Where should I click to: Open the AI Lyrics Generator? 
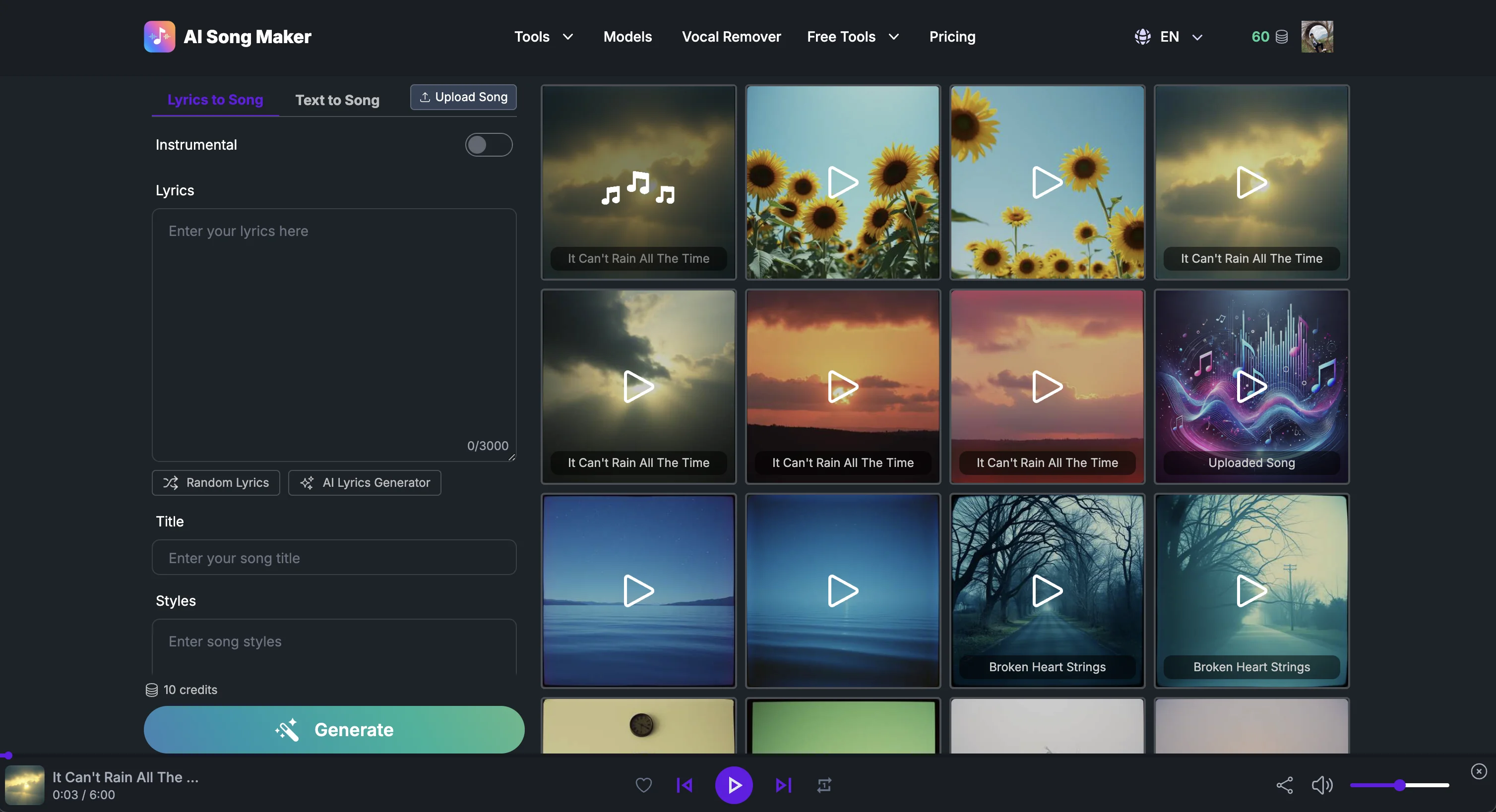pos(364,482)
